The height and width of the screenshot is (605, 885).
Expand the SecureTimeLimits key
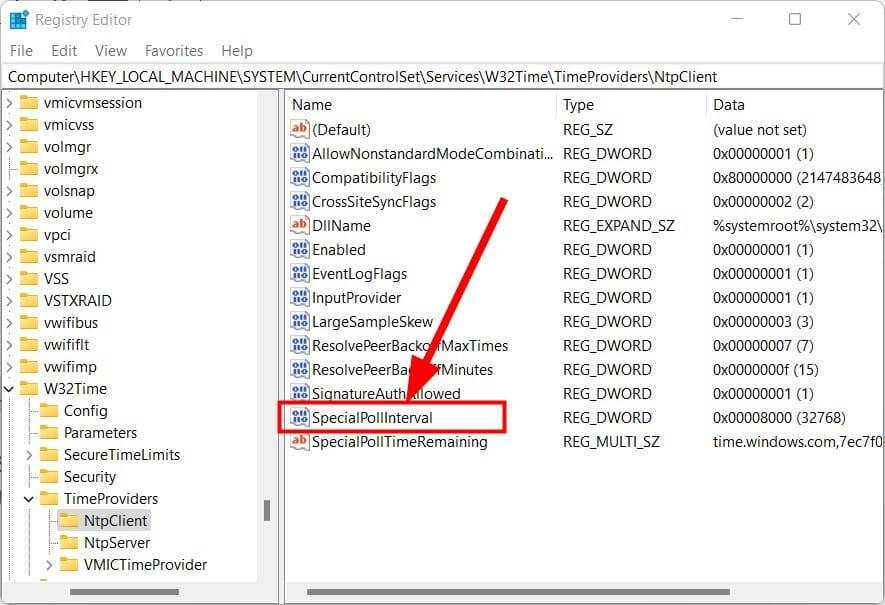click(x=29, y=454)
